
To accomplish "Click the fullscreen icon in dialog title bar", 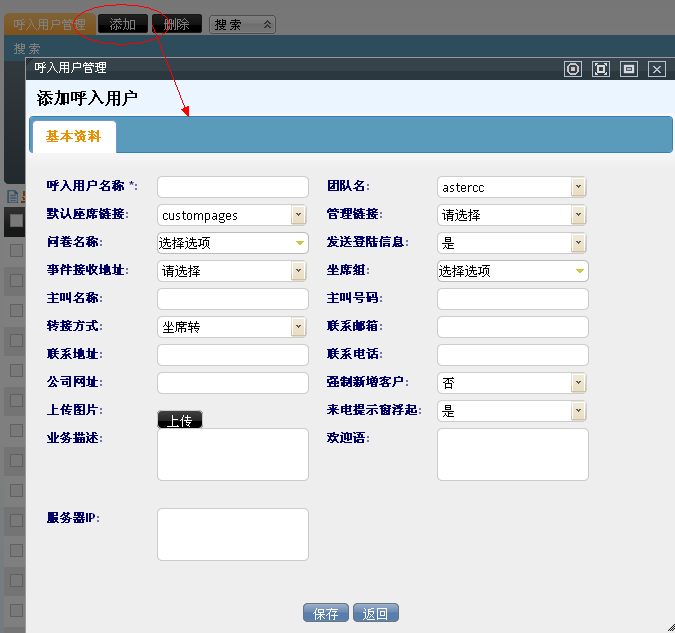I will (601, 69).
